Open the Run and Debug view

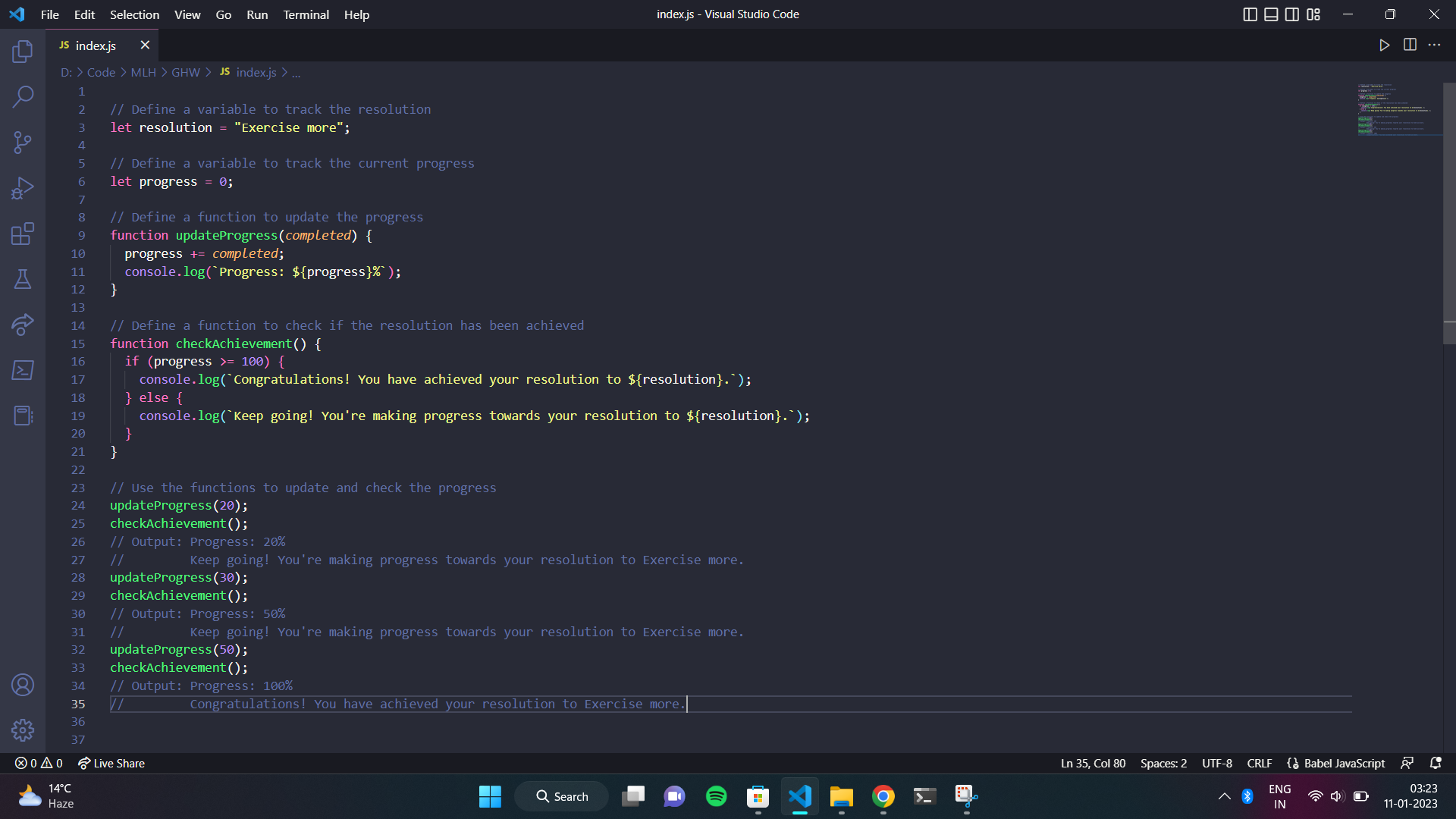click(x=23, y=188)
